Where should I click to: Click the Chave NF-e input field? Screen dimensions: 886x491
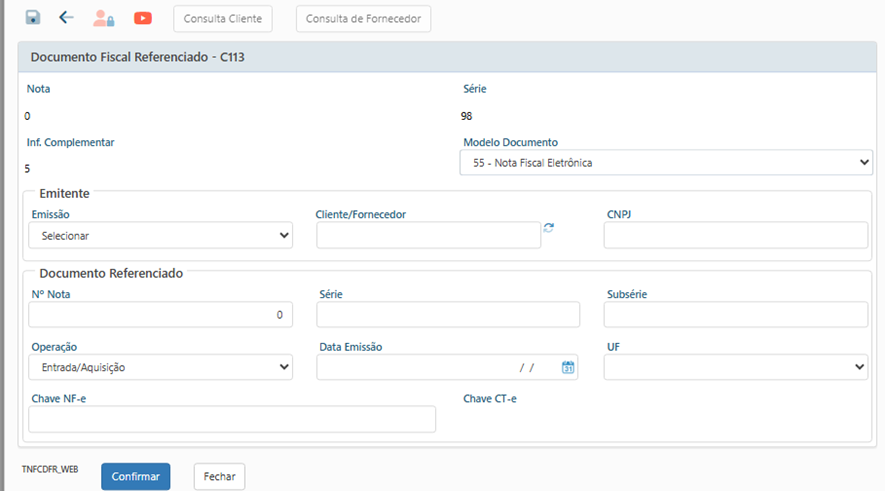(232, 420)
